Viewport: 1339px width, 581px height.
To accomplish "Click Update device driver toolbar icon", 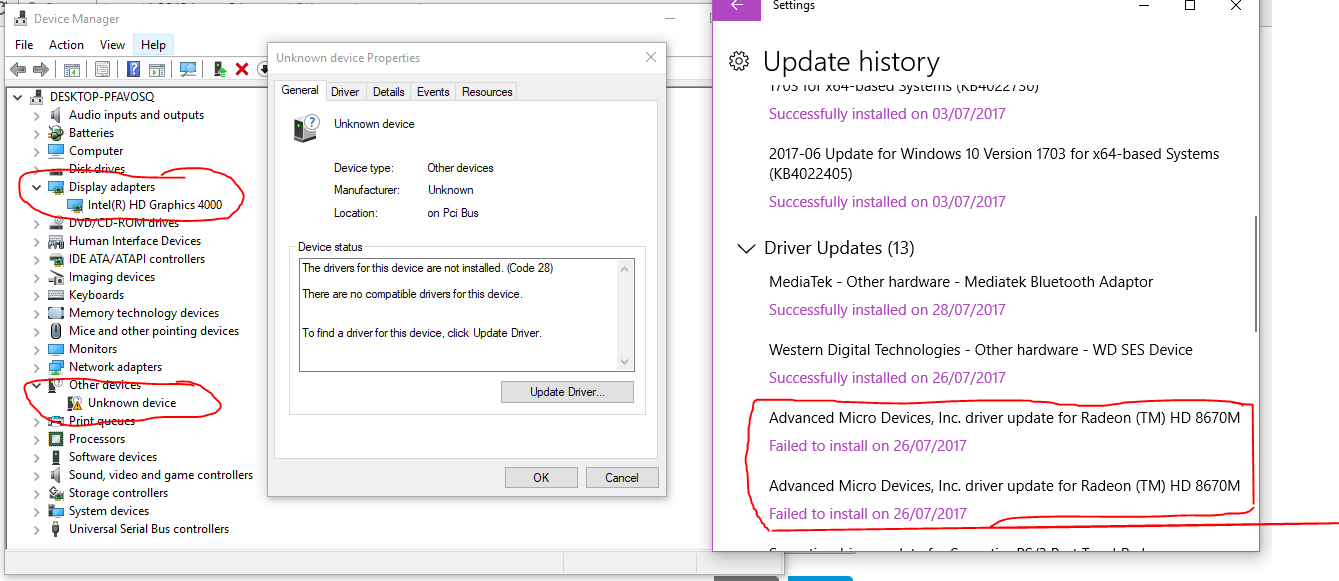I will (219, 69).
